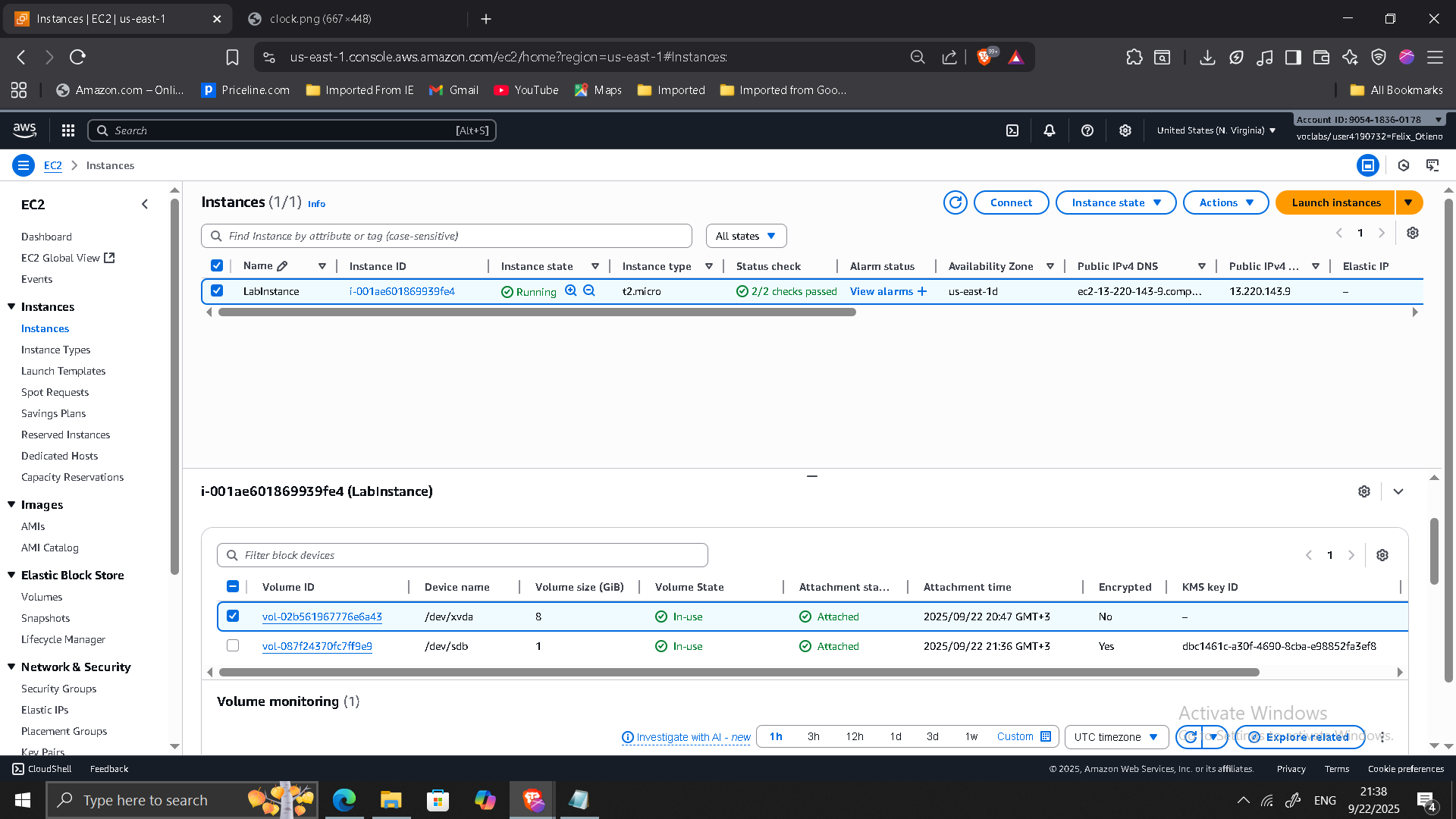Screen dimensions: 1456x819
Task: Open the AWS CloudShell icon in top bar
Action: (1012, 130)
